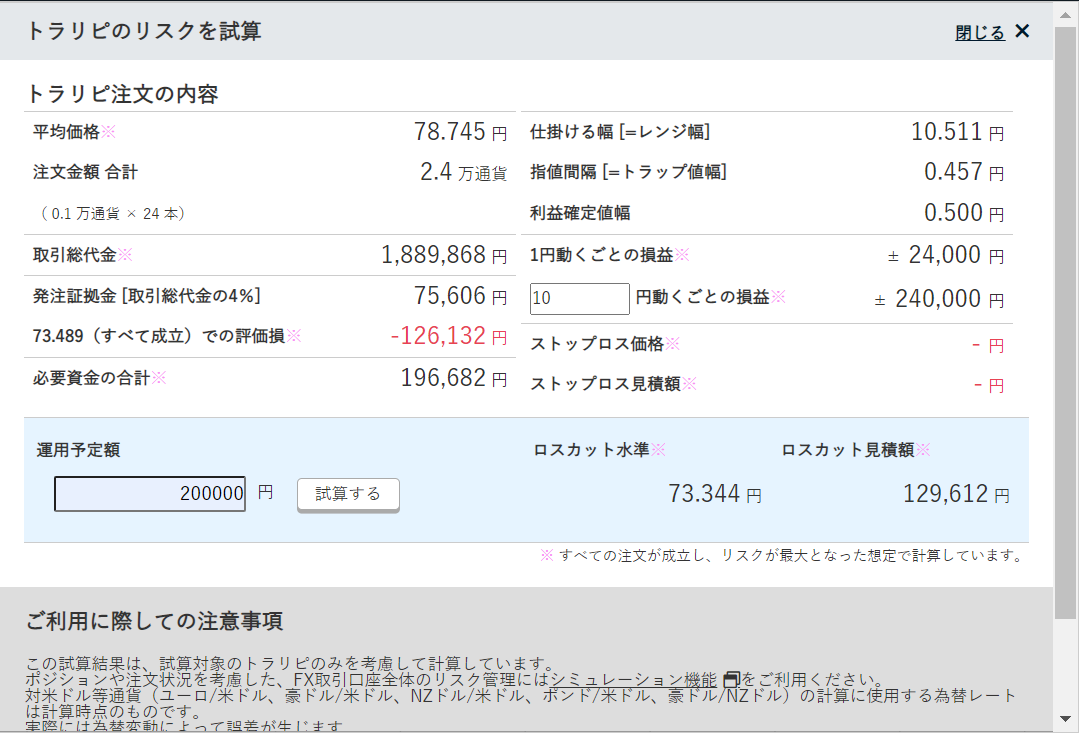Click the X close icon in the header

1023,31
